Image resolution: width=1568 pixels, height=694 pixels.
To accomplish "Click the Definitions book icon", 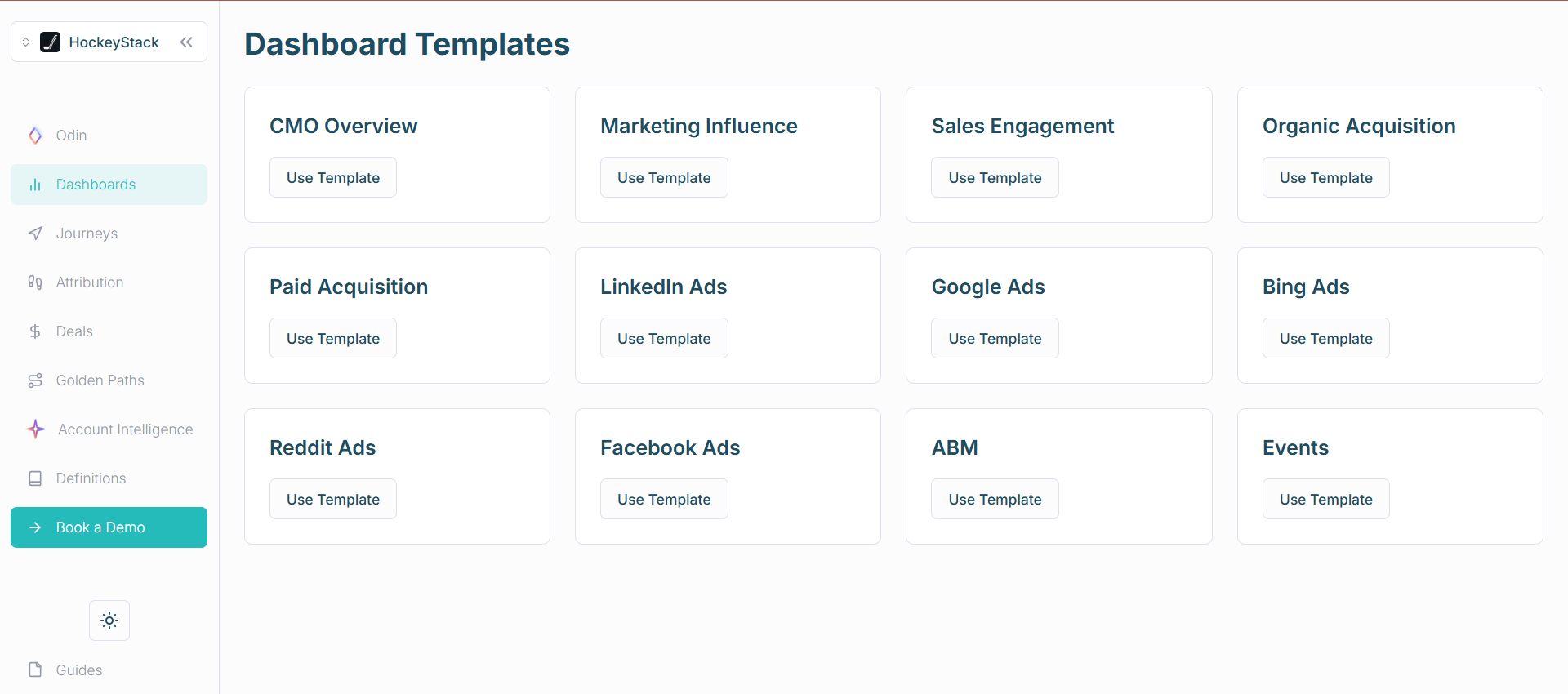I will 34,478.
